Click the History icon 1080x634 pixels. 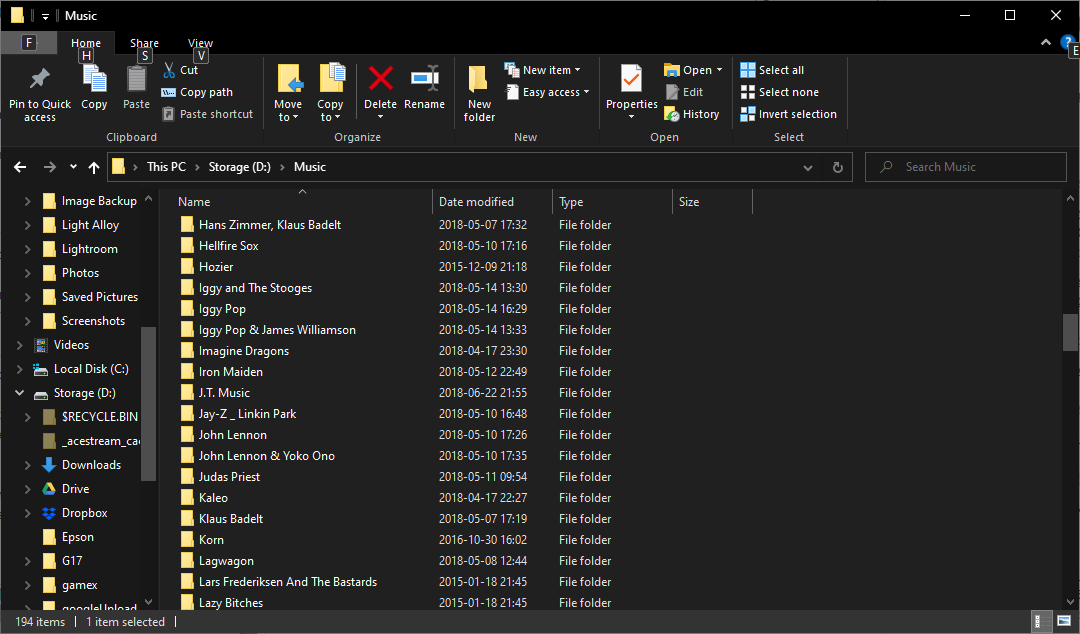point(672,114)
